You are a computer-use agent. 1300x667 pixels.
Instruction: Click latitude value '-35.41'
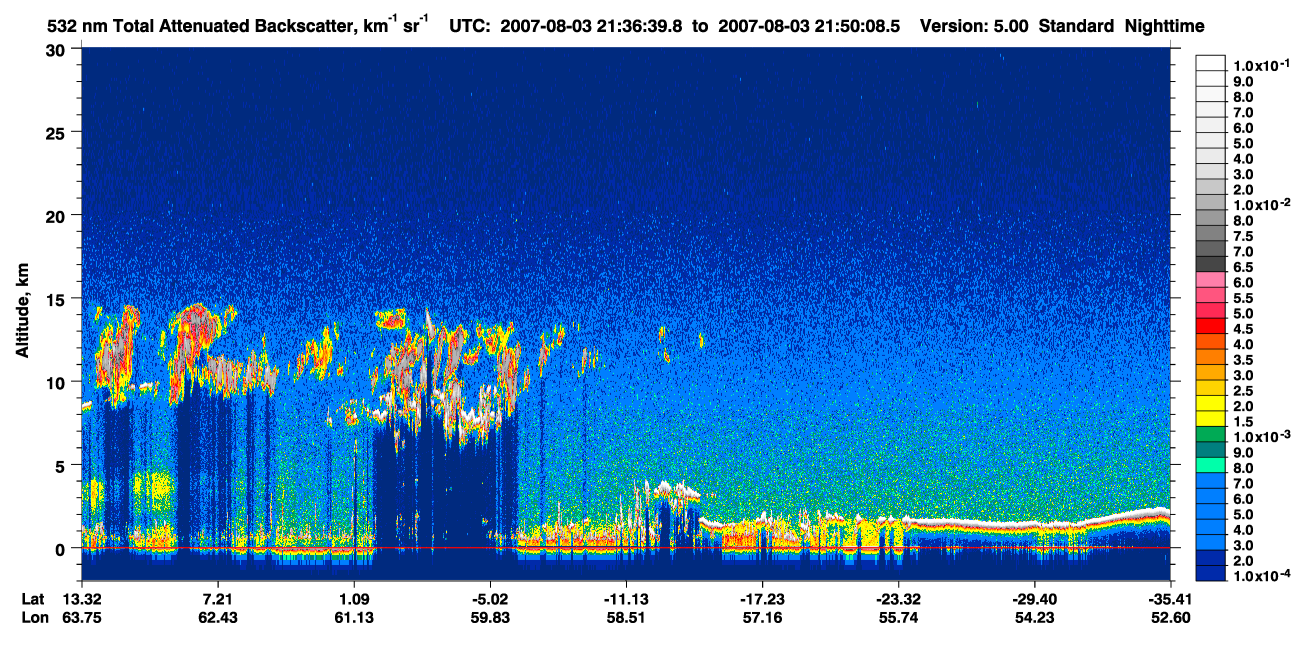point(1169,599)
